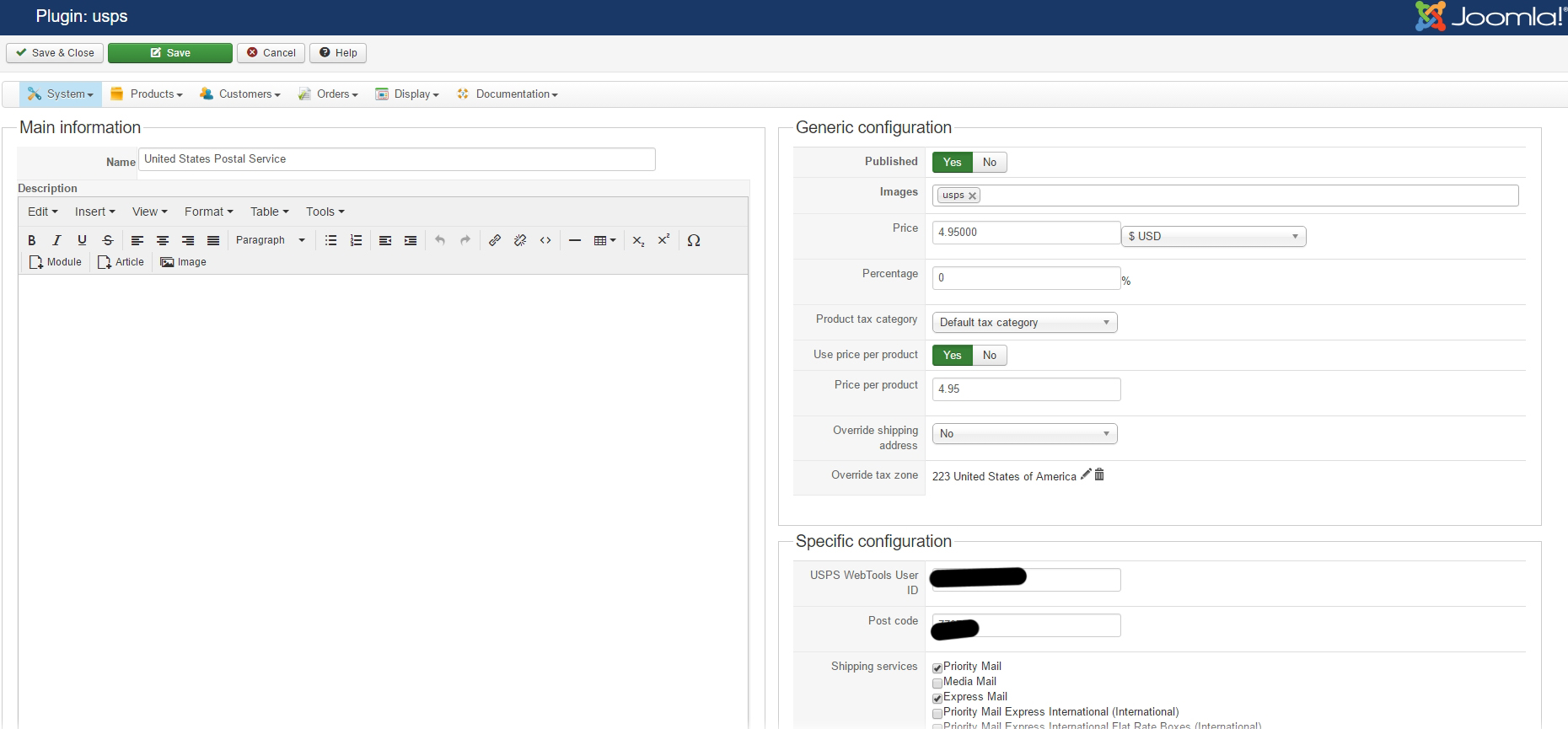Increase indent in the editor
The image size is (1568, 729).
[x=411, y=240]
